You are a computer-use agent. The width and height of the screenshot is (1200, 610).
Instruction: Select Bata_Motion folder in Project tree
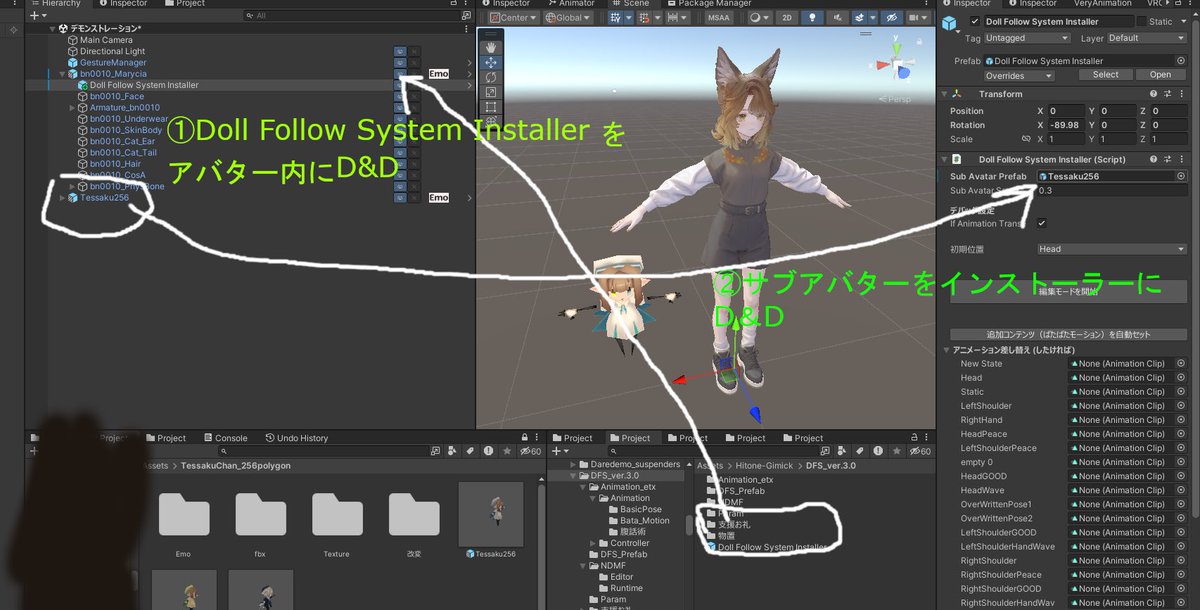point(644,520)
